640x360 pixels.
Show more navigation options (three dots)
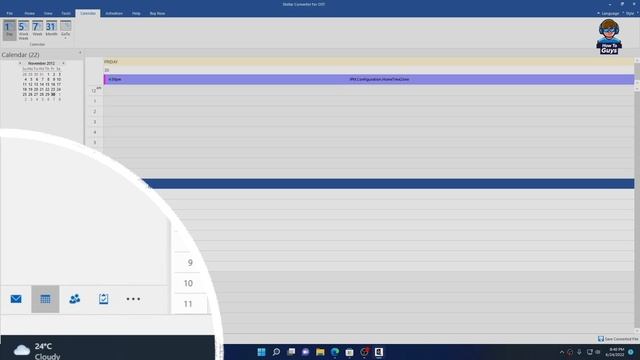point(133,299)
